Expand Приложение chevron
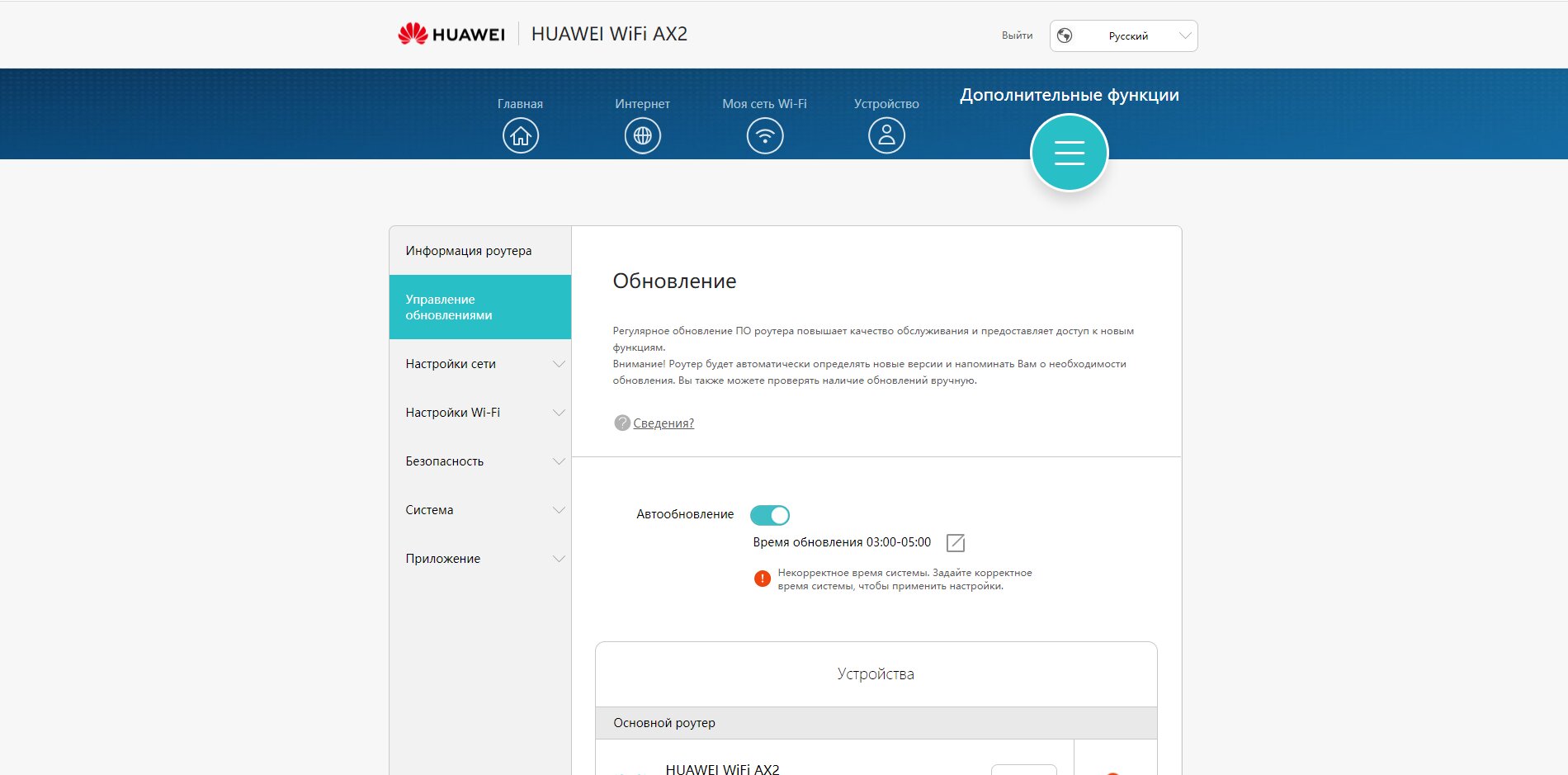Screen dimensions: 1568x775 pyautogui.click(x=559, y=559)
